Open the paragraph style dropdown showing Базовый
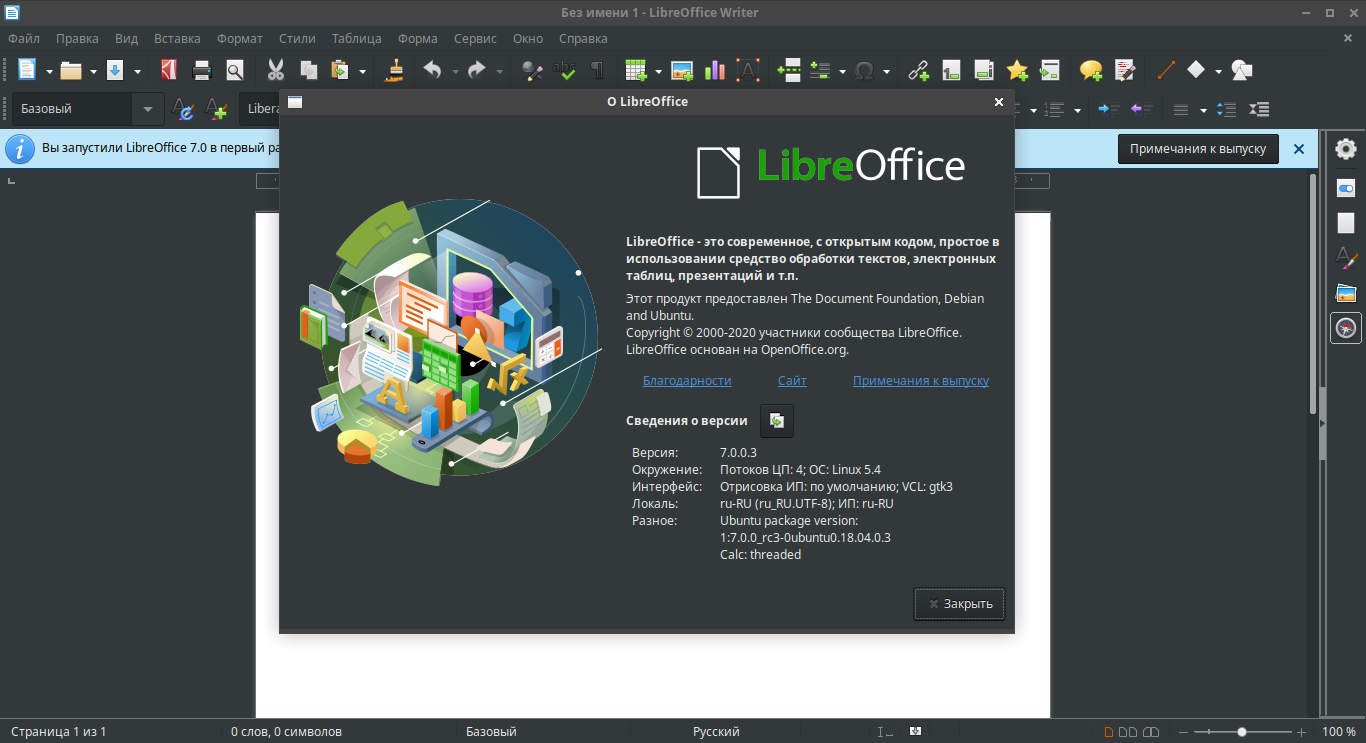This screenshot has width=1366, height=743. coord(80,108)
